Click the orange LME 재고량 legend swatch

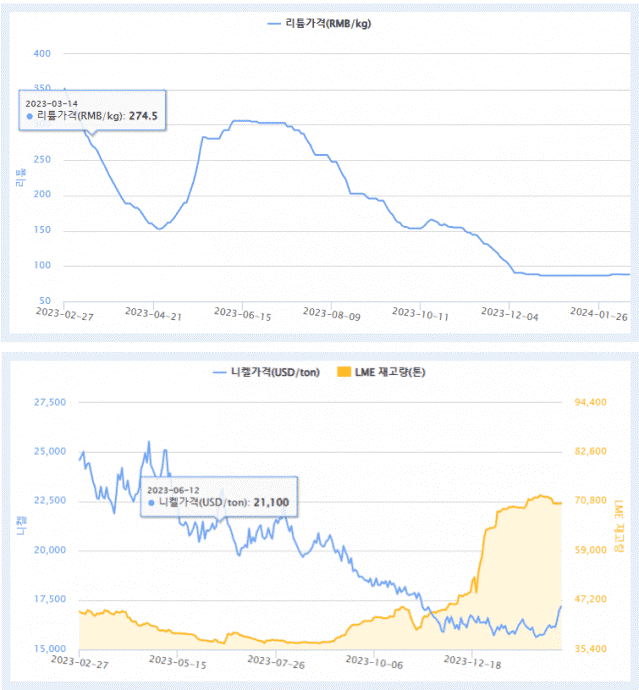point(344,372)
